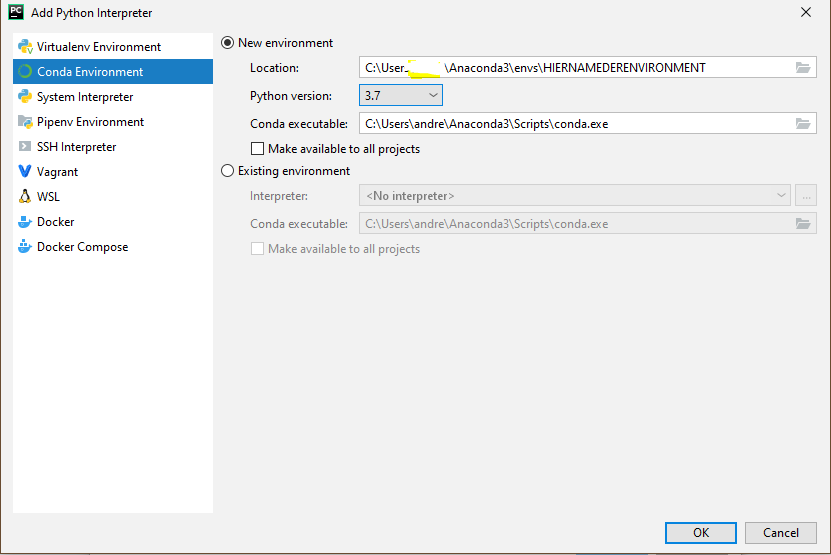Select the Existing environment radio button
Screen dimensions: 831x555
point(227,171)
